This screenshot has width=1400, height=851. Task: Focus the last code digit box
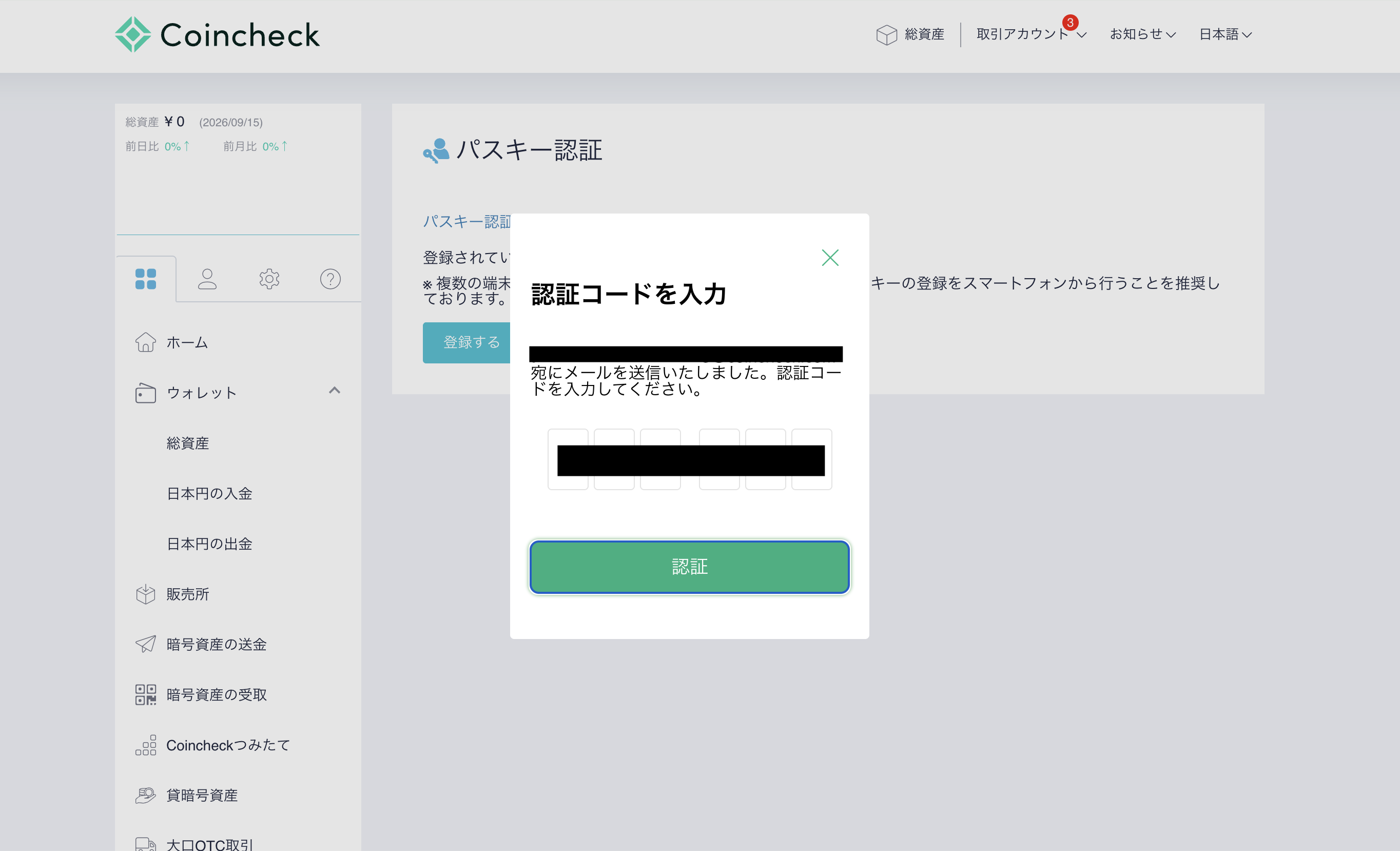(811, 459)
